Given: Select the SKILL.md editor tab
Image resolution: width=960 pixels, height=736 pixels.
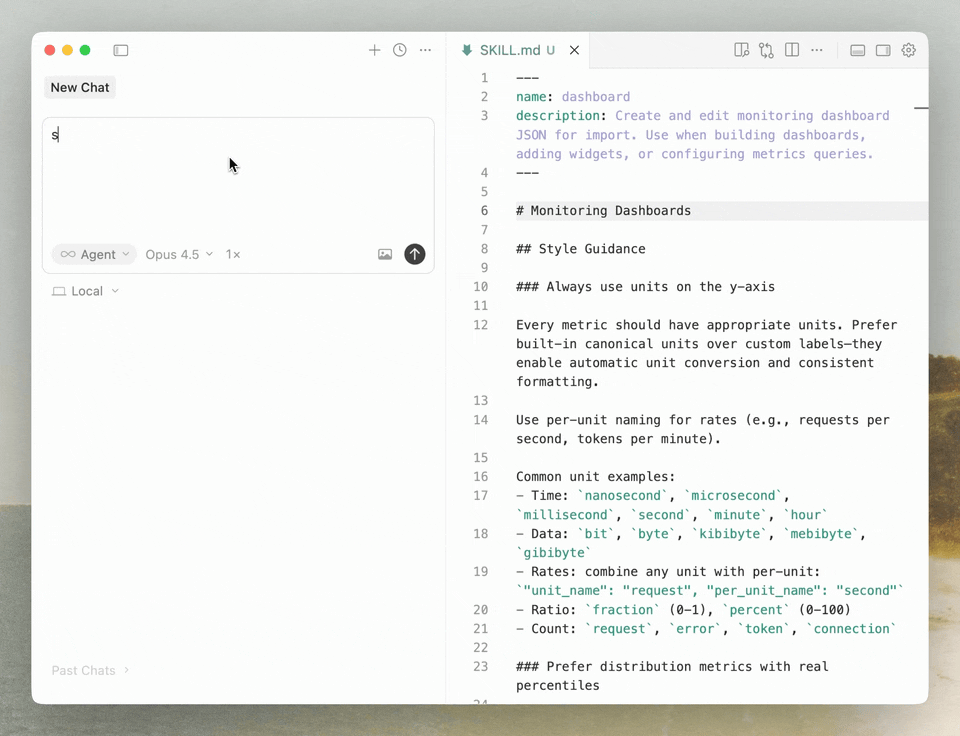Looking at the screenshot, I should (509, 50).
